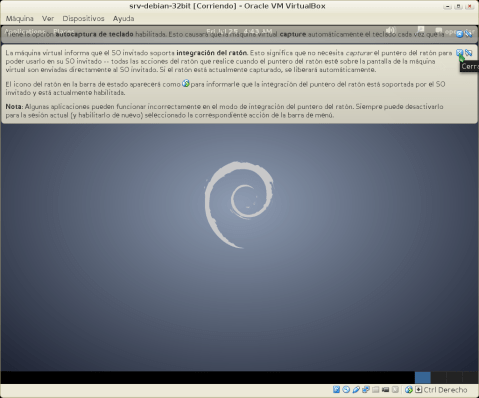Minimize the VirtualBox window
The height and width of the screenshot is (398, 479).
[x=447, y=6]
